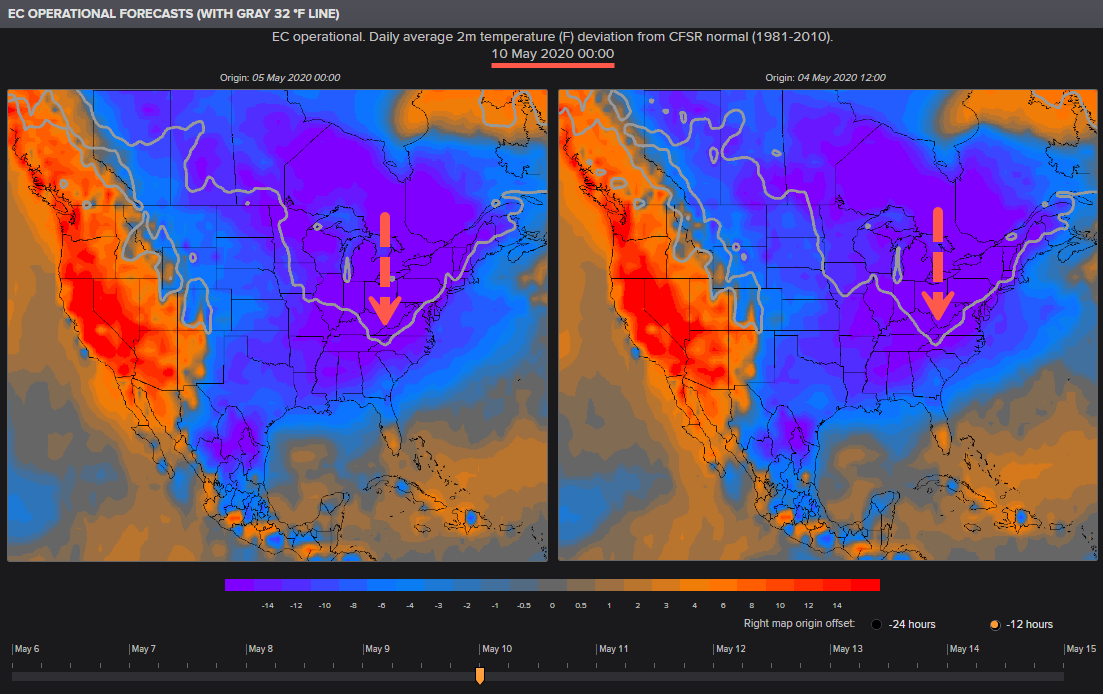Select the -24 hours origin offset option

pos(877,624)
